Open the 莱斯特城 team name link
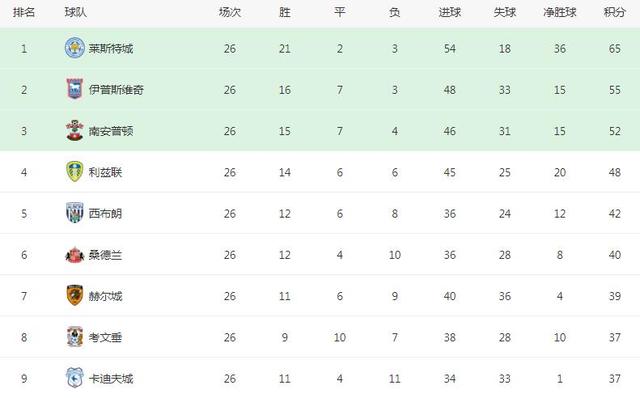The width and height of the screenshot is (640, 398). pyautogui.click(x=111, y=49)
